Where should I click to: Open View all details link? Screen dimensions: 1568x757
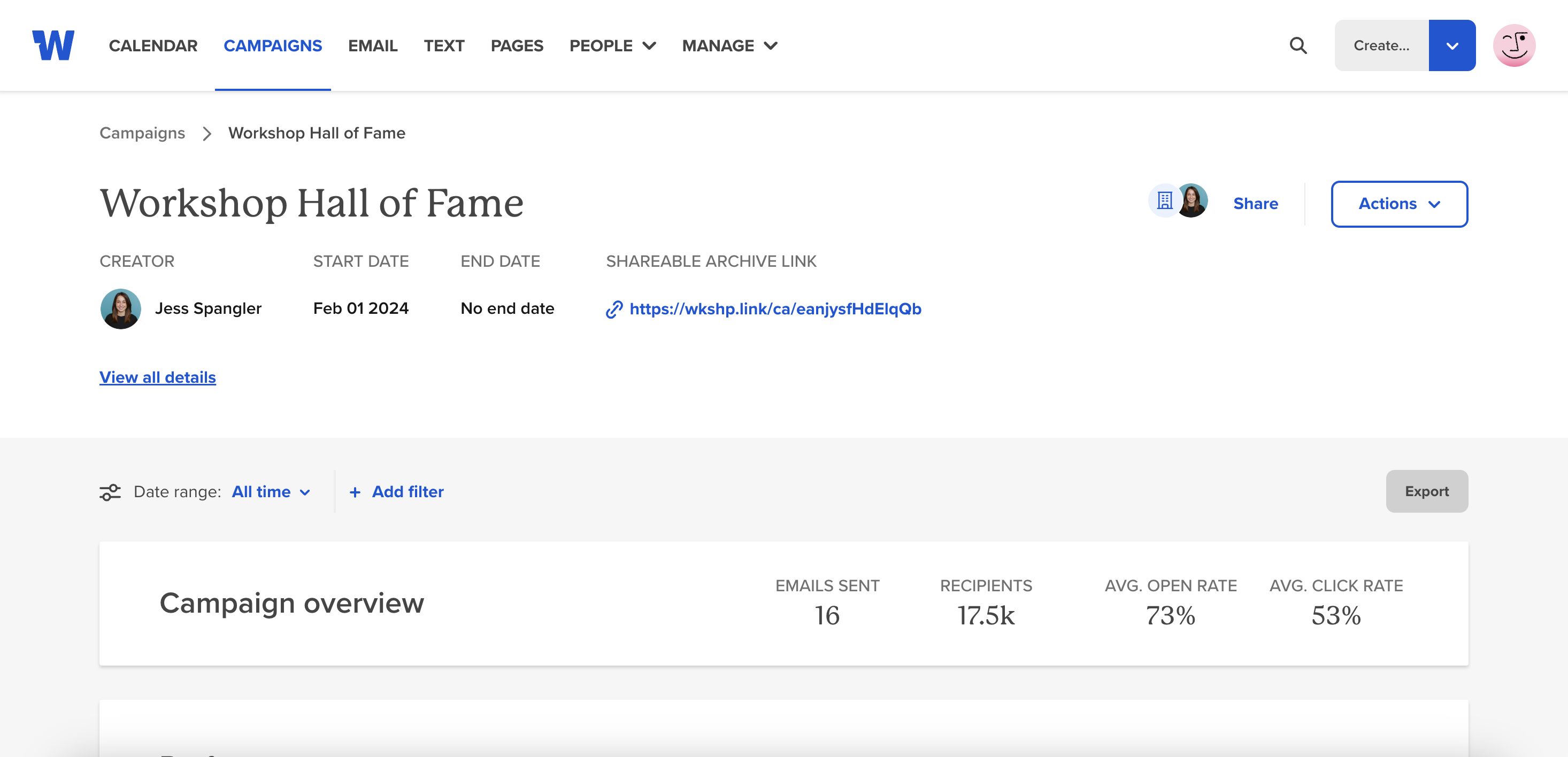[x=158, y=377]
